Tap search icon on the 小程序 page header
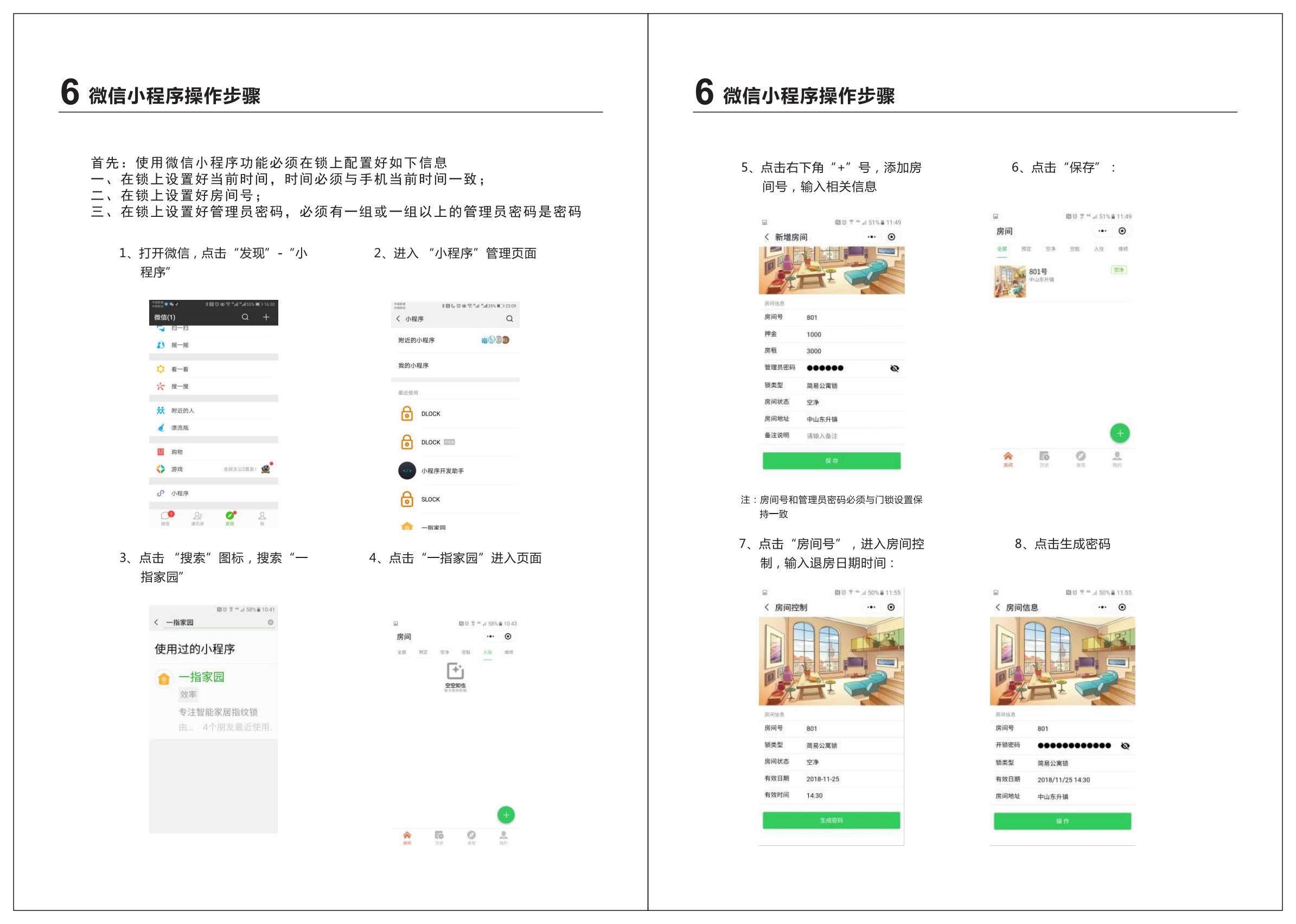1296x924 pixels. (509, 319)
